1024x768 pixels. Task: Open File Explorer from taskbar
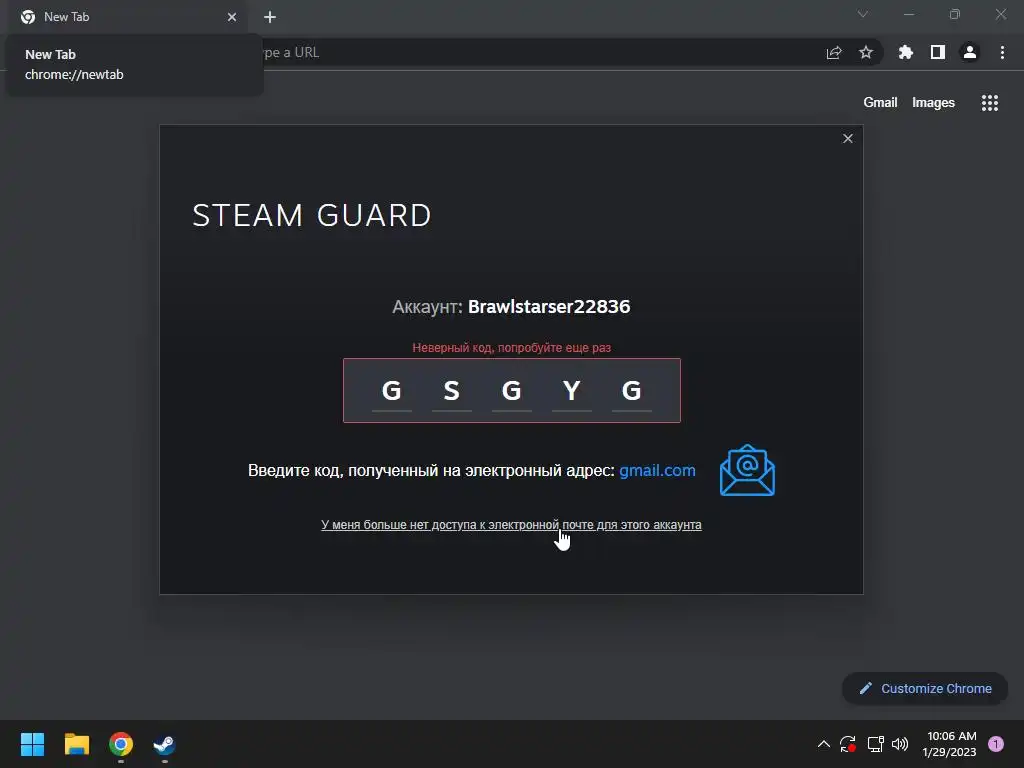(x=76, y=744)
